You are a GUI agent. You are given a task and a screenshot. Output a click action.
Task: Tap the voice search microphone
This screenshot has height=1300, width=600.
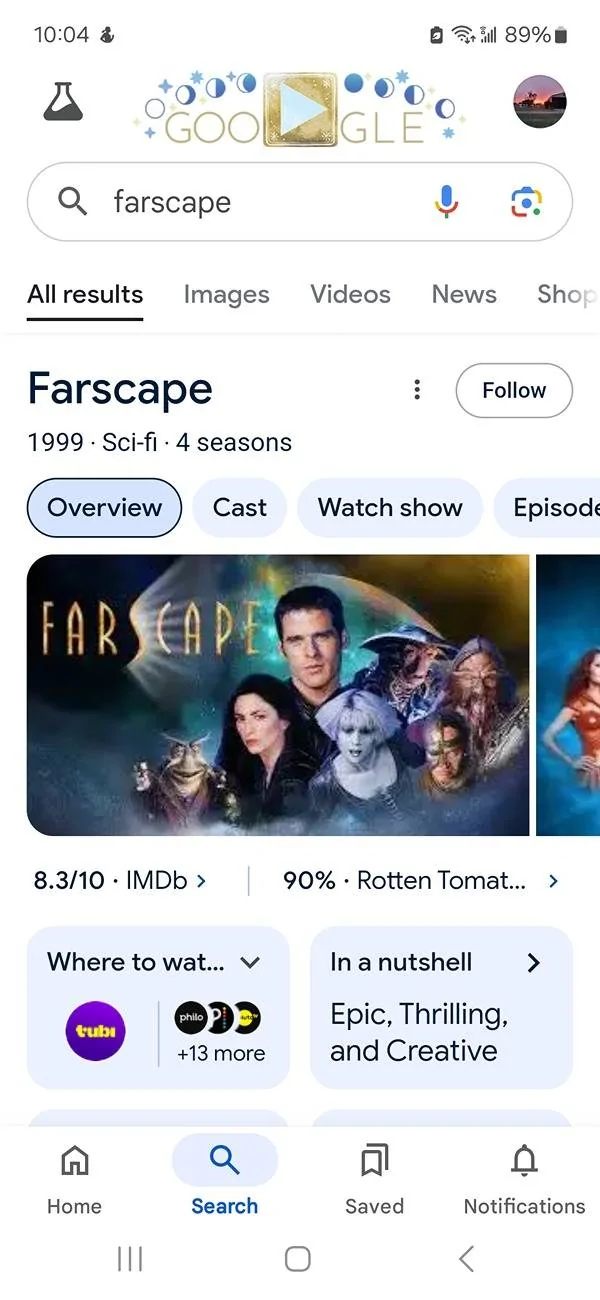click(447, 202)
